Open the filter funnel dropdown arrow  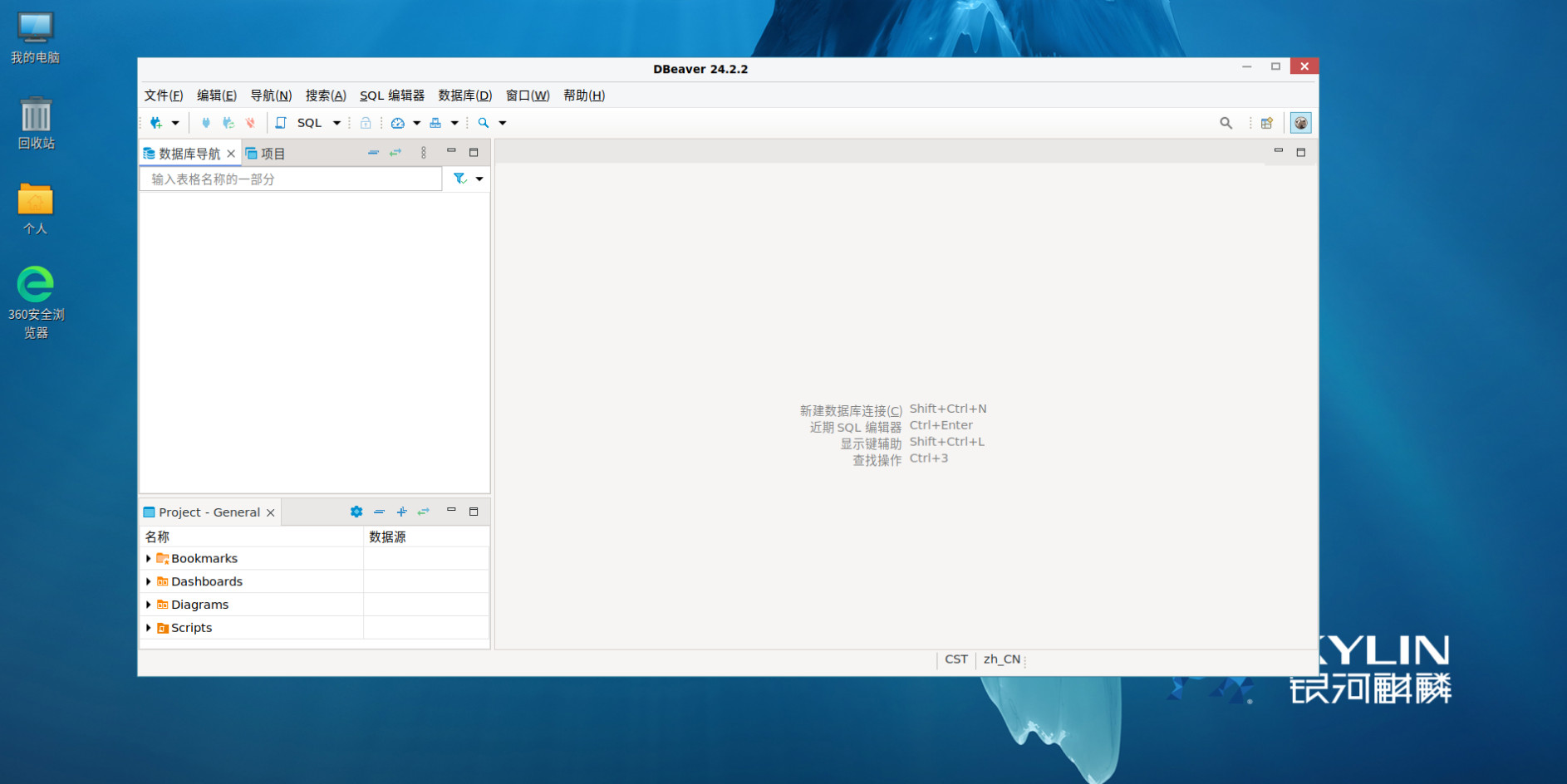[x=479, y=179]
